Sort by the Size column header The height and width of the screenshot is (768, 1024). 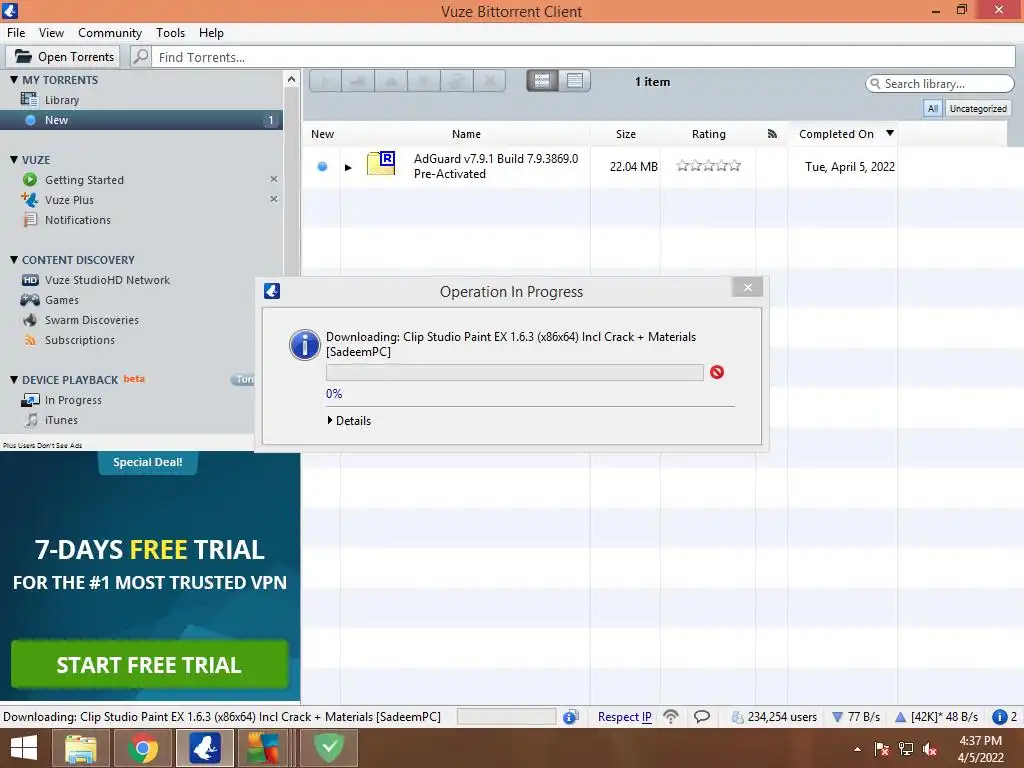tap(626, 134)
